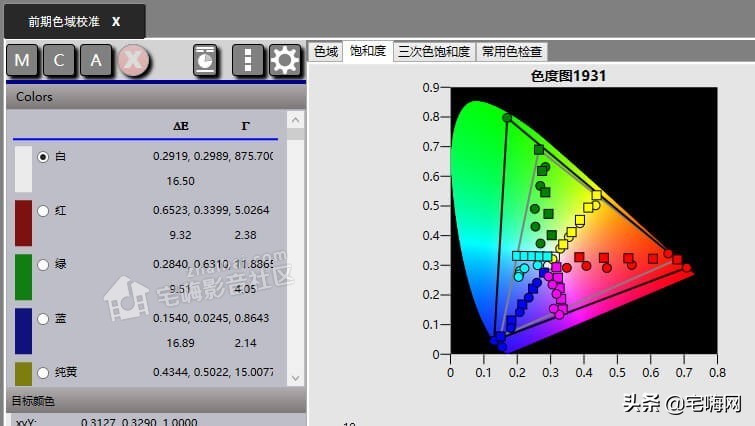Image resolution: width=755 pixels, height=426 pixels.
Task: Click the 目标颜色 section header
Action: pos(156,400)
